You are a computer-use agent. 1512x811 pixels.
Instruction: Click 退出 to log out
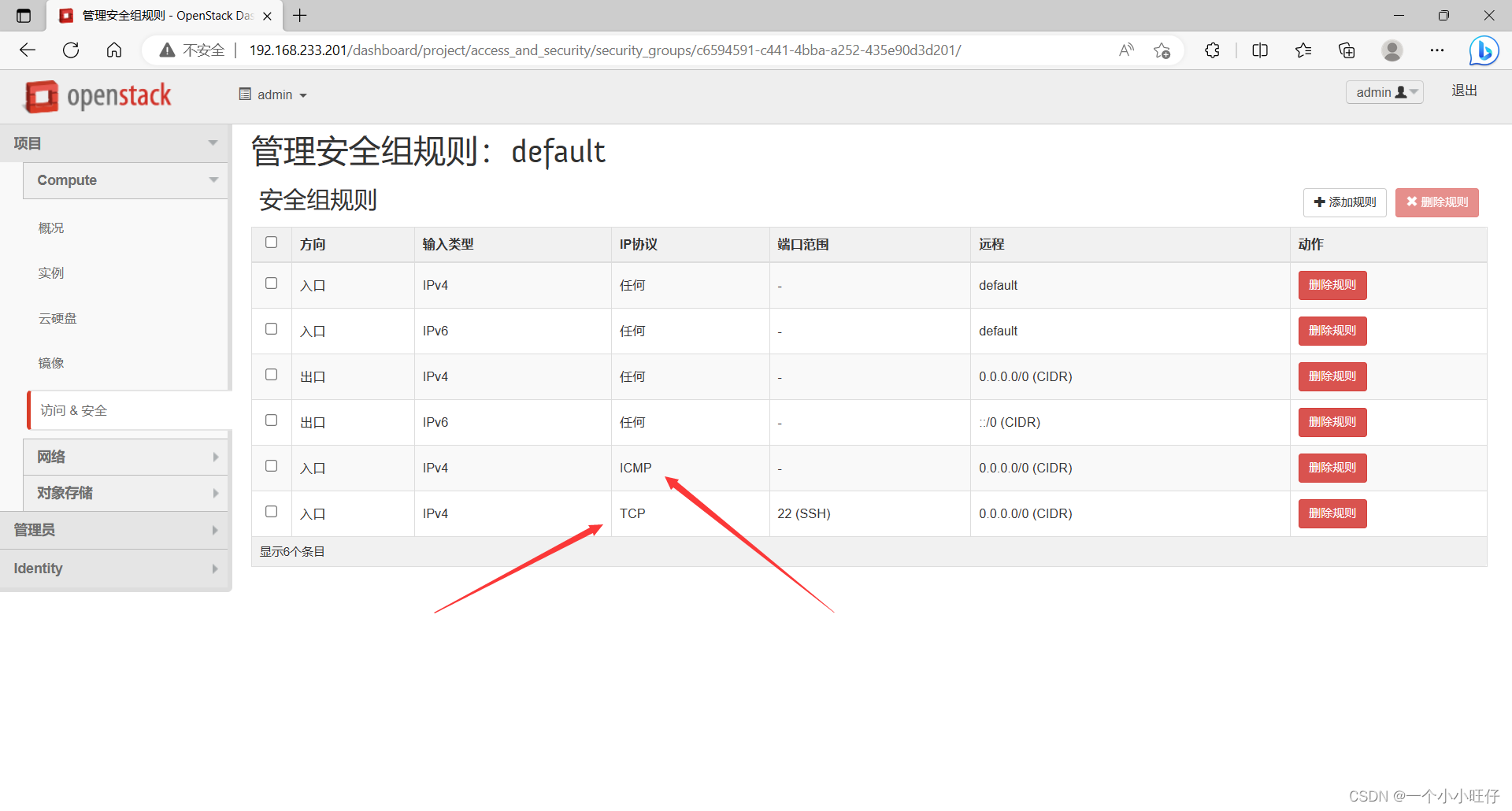pyautogui.click(x=1463, y=90)
